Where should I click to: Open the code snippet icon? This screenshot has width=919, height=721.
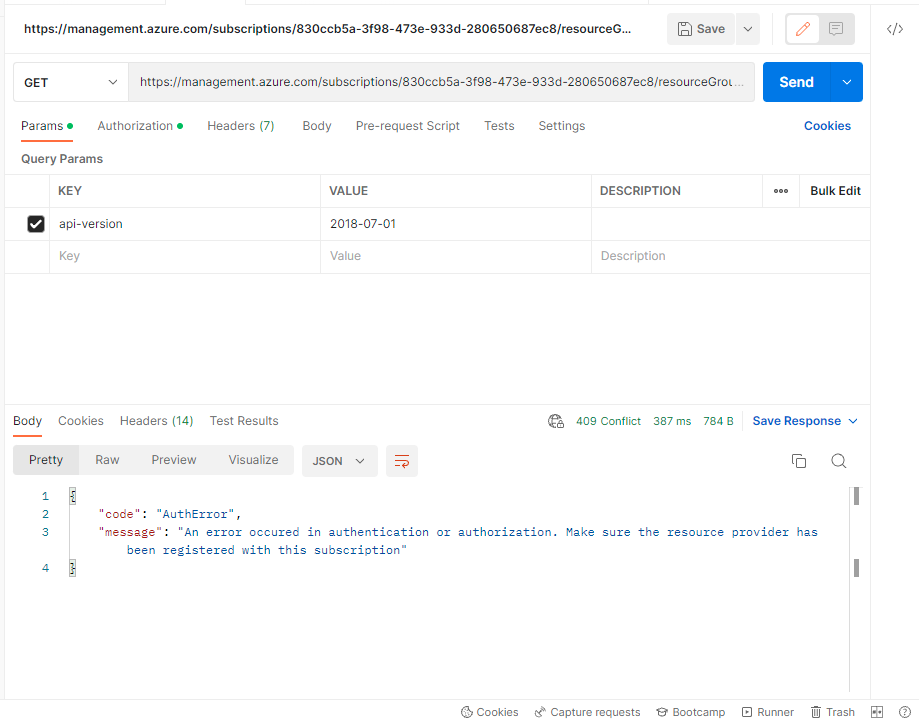coord(895,29)
